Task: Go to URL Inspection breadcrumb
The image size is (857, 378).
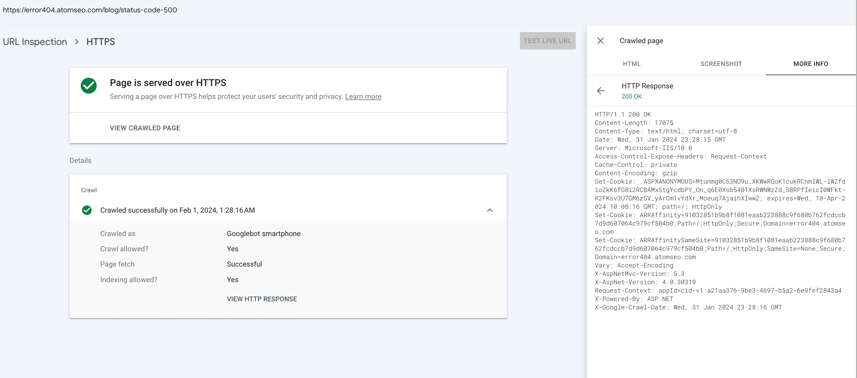Action: [35, 42]
